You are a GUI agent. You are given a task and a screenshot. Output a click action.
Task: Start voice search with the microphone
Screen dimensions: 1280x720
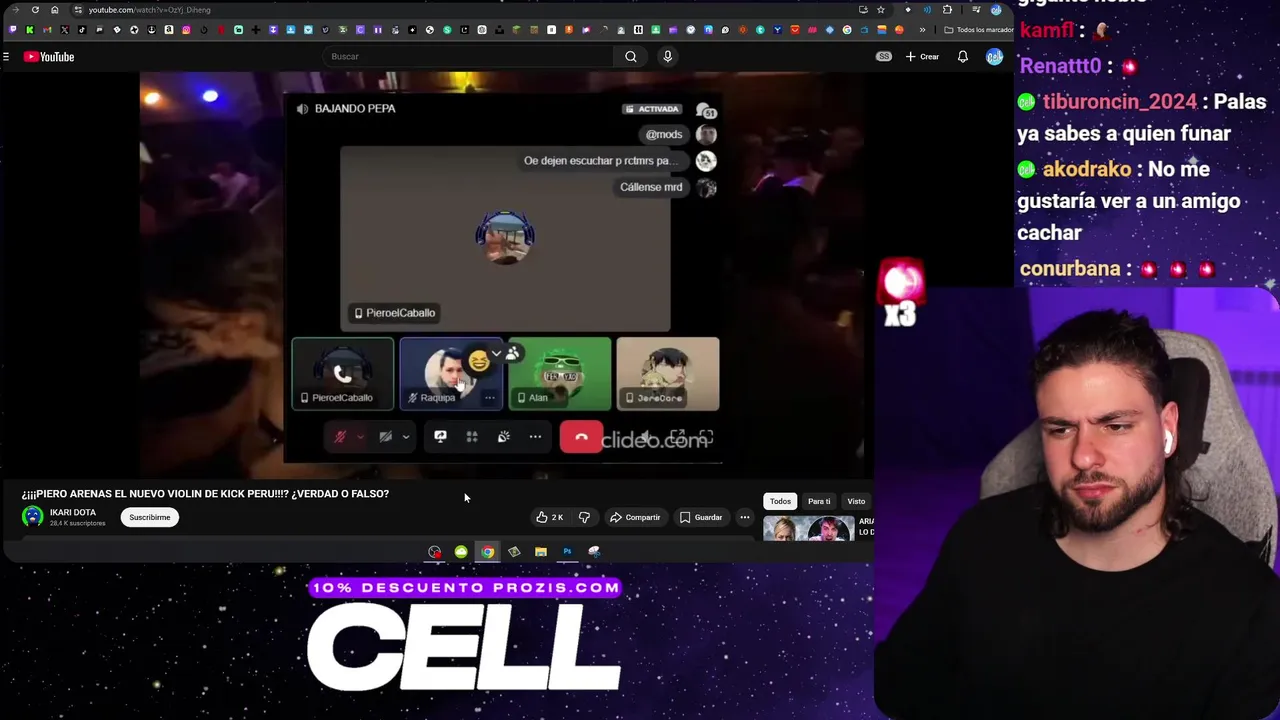click(668, 56)
